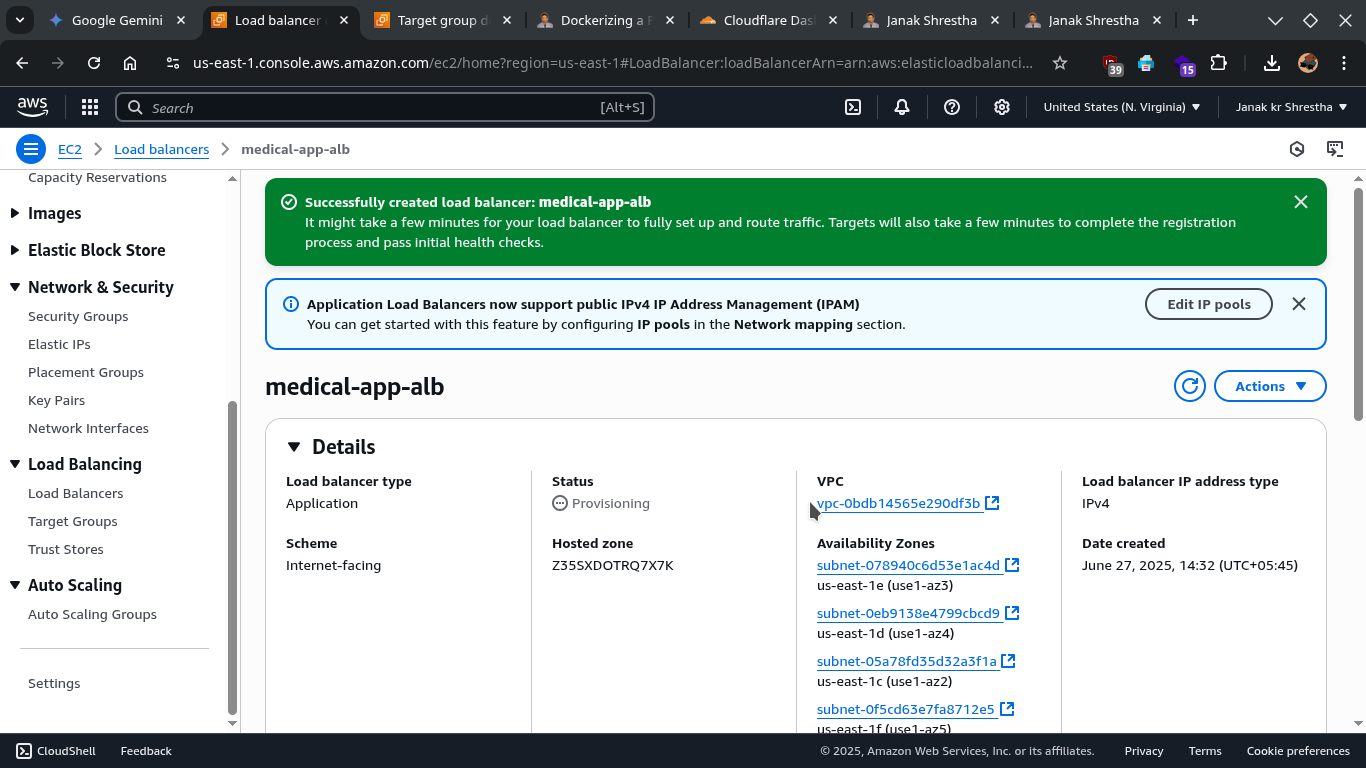Viewport: 1366px width, 768px height.
Task: Open the console settings gear
Action: 1002,107
